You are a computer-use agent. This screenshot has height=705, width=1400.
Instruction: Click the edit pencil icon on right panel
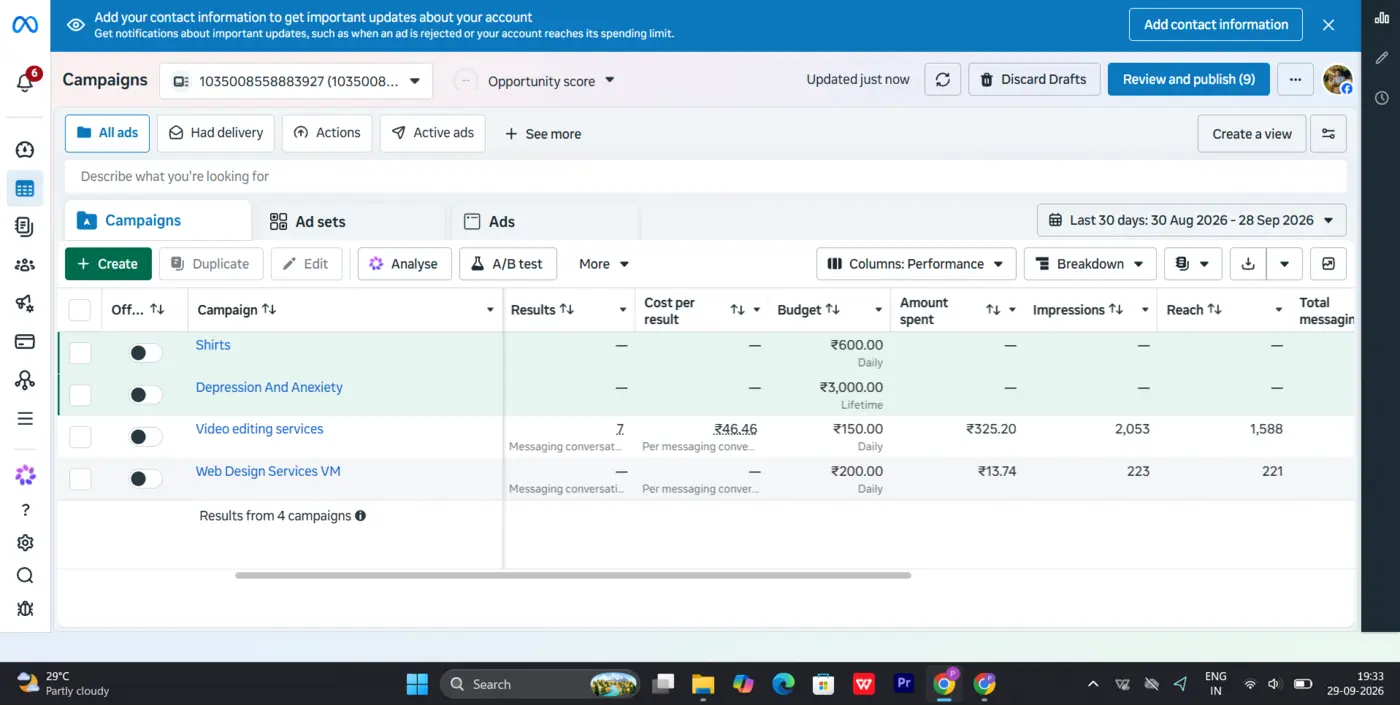(x=1381, y=58)
